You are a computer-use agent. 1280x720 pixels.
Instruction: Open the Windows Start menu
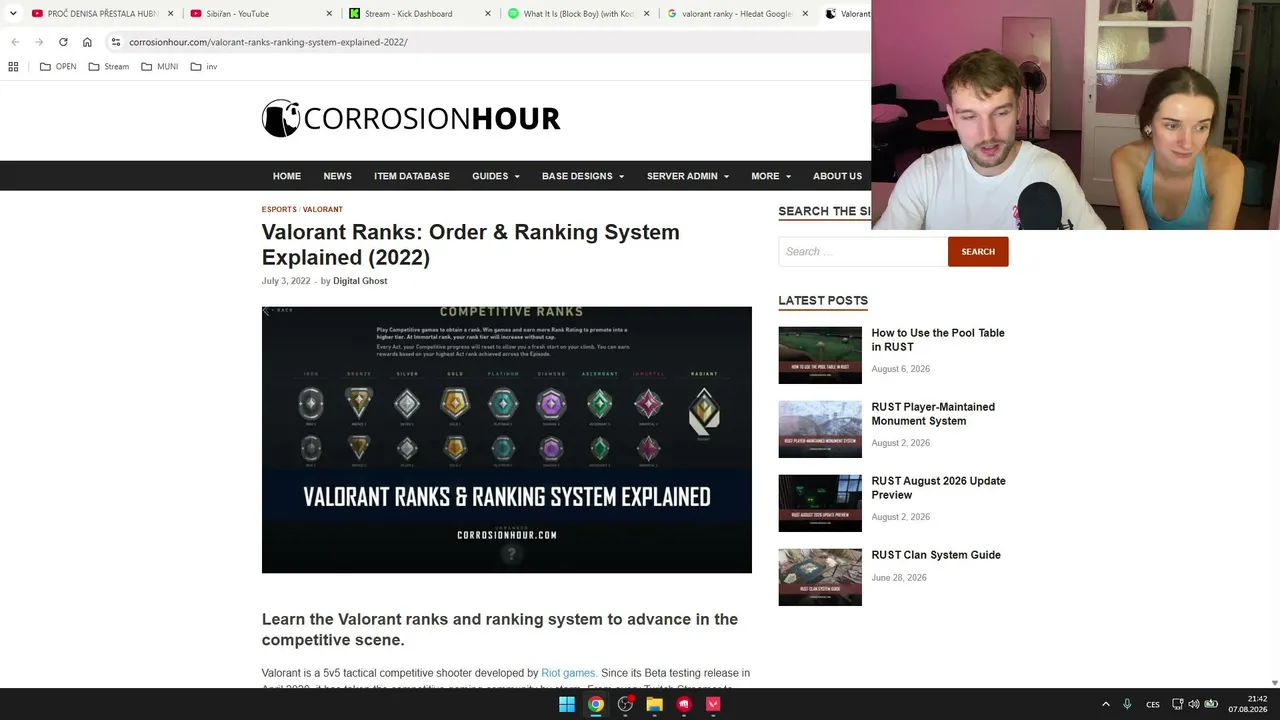(567, 704)
